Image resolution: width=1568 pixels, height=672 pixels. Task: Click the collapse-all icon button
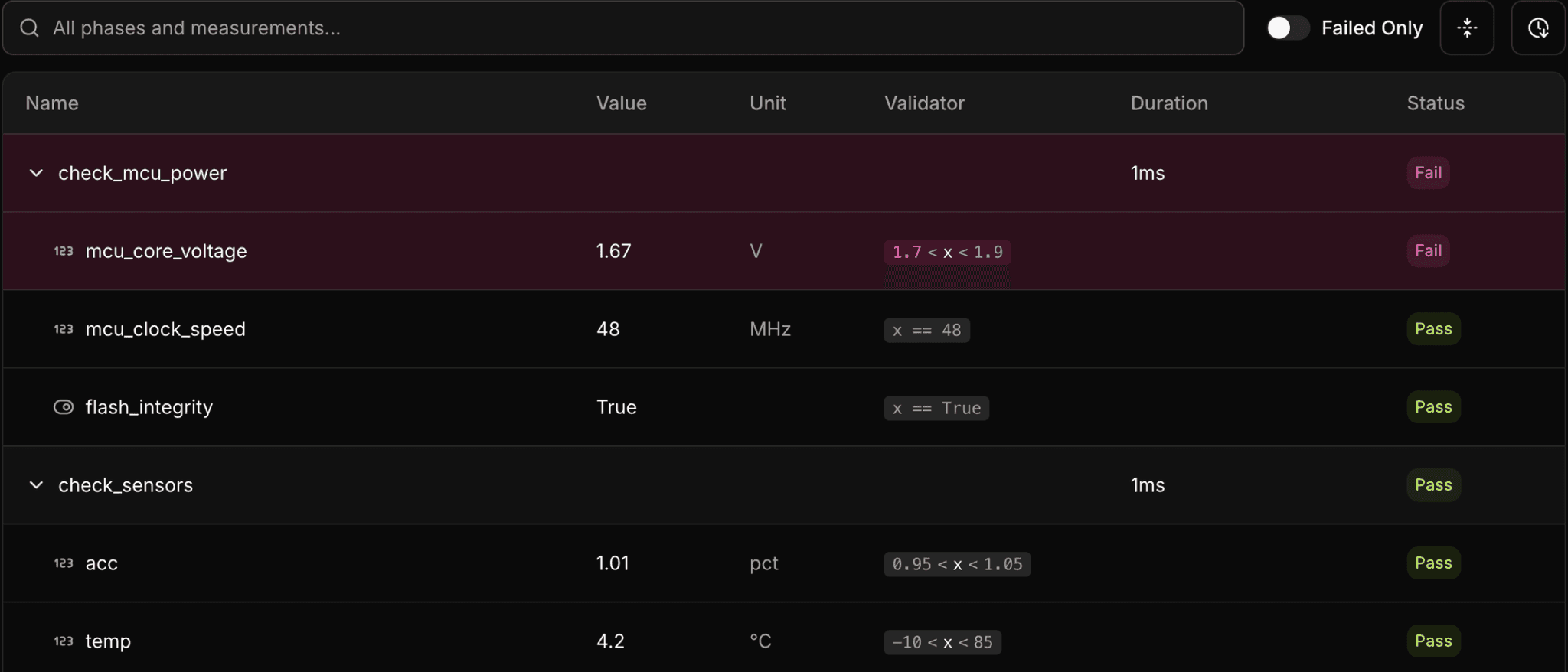[1467, 28]
